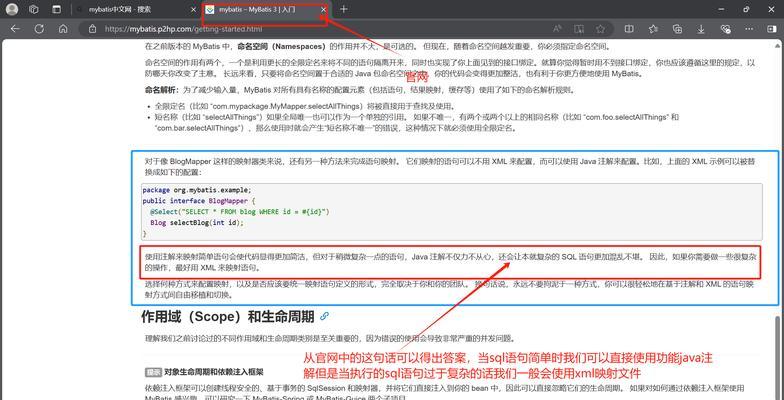Open the browser profile avatar
The width and height of the screenshot is (784, 400).
[x=12, y=9]
